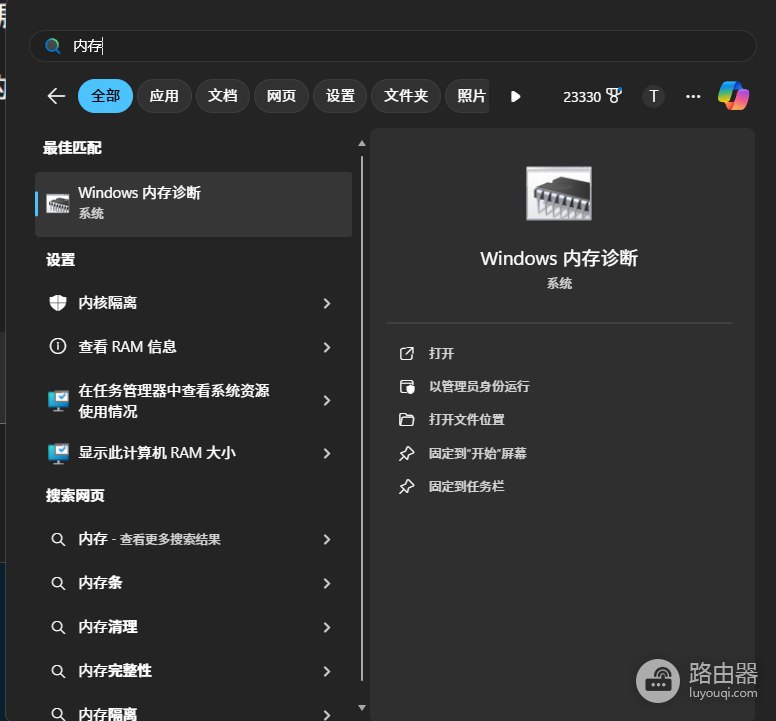This screenshot has height=721, width=776.
Task: Click the open-external icon beside 打开
Action: pos(407,353)
